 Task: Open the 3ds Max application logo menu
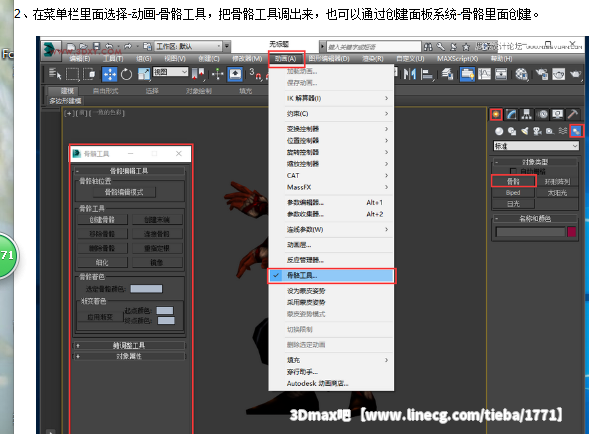[x=51, y=49]
